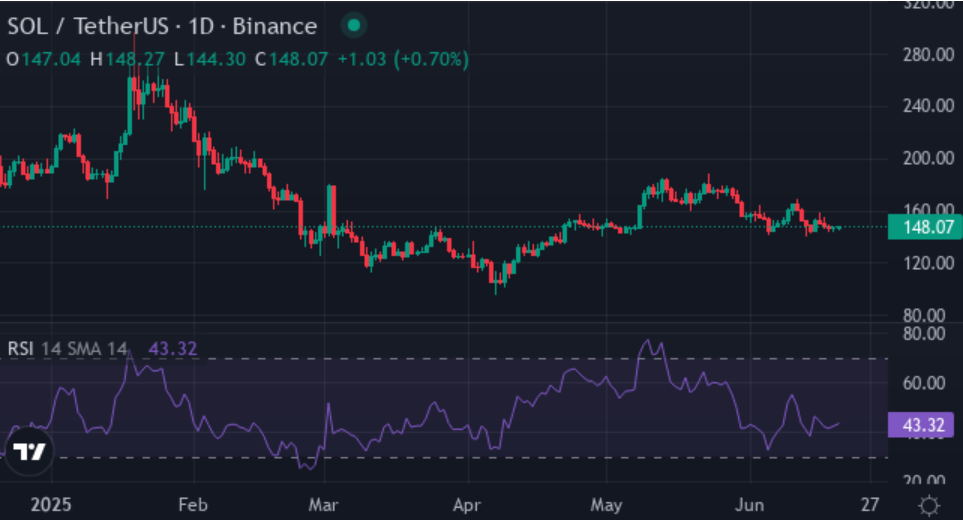963x520 pixels.
Task: Click close price value 148.07 in header
Action: pos(298,60)
